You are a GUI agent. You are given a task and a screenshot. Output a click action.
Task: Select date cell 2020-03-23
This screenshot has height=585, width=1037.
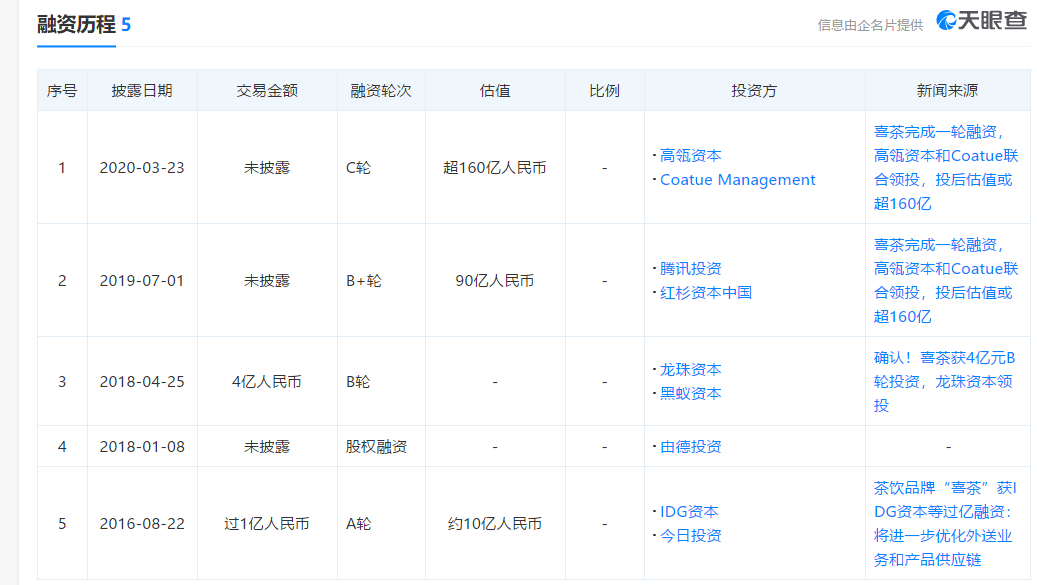click(x=142, y=168)
